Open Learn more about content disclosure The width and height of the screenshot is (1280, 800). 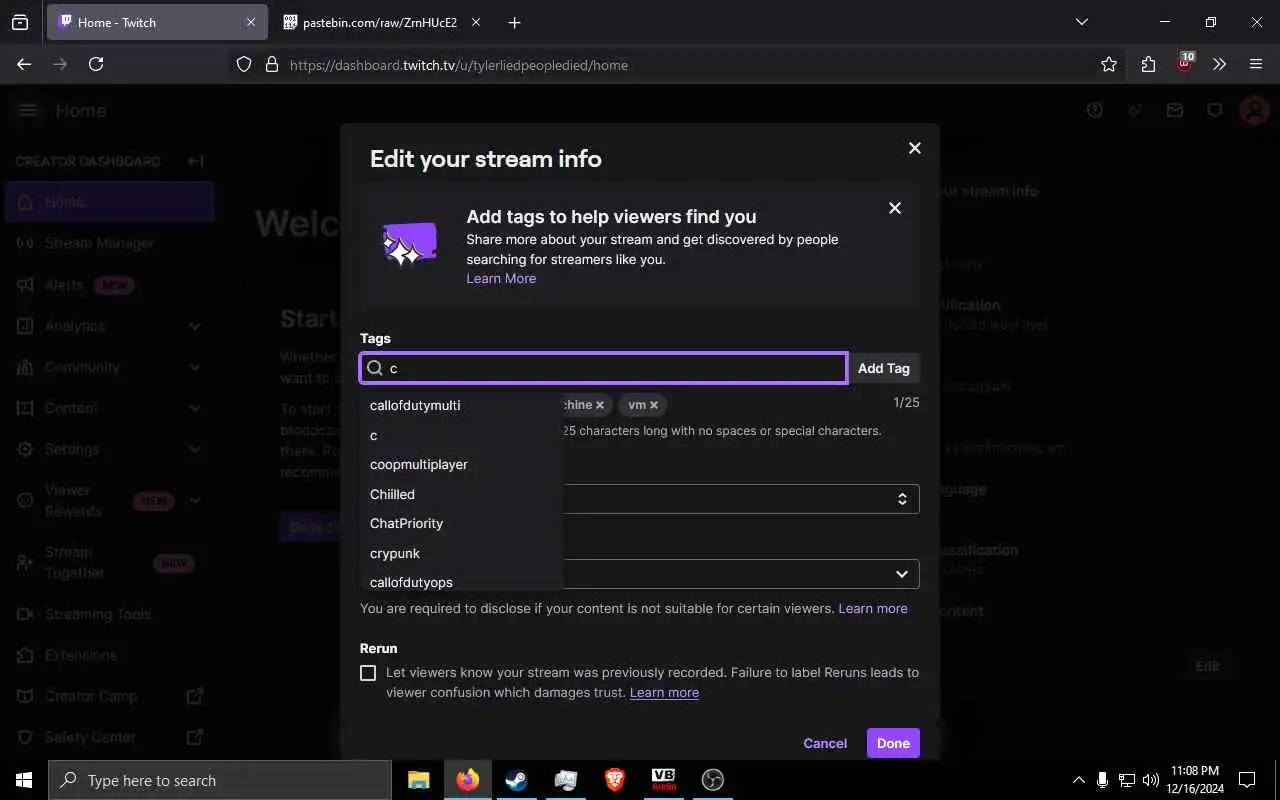click(873, 608)
